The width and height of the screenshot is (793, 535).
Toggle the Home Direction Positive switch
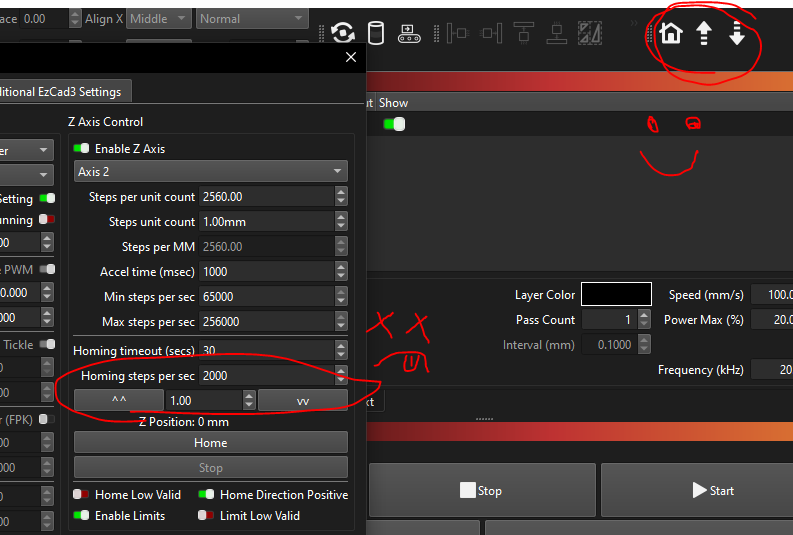[x=206, y=494]
